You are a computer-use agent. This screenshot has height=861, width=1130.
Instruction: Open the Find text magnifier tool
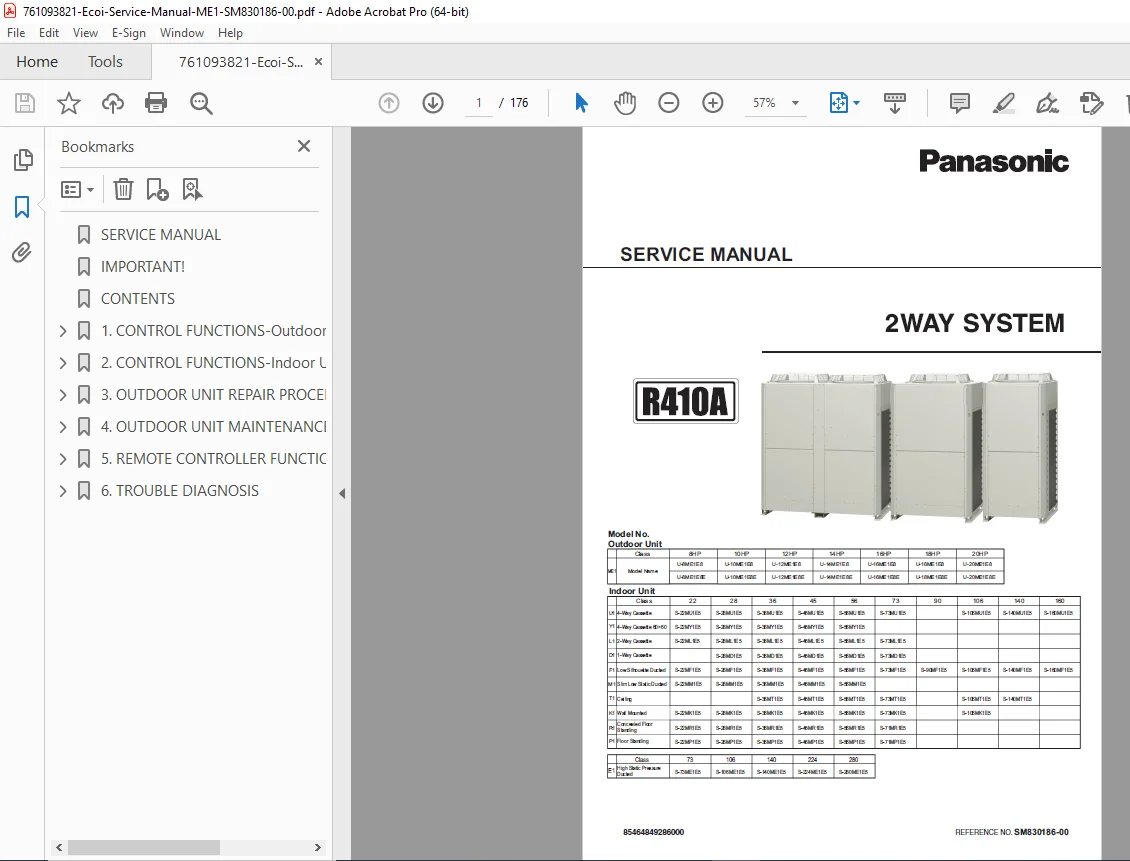(201, 103)
